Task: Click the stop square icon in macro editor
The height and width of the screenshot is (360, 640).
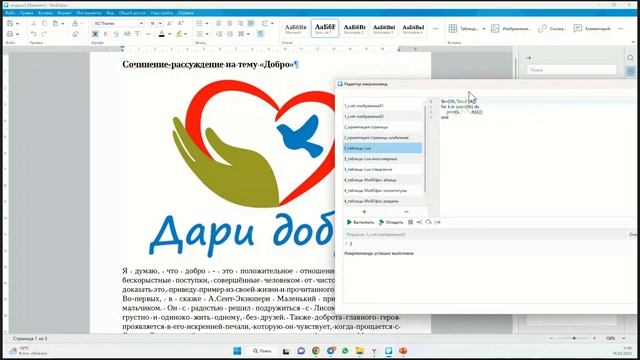Action: [x=411, y=222]
